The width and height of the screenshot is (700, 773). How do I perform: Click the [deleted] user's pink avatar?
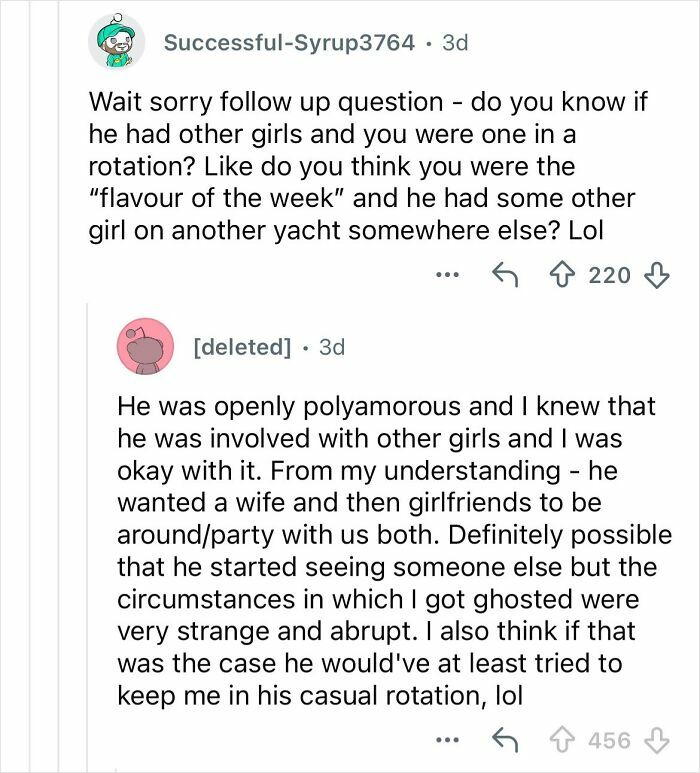[146, 348]
